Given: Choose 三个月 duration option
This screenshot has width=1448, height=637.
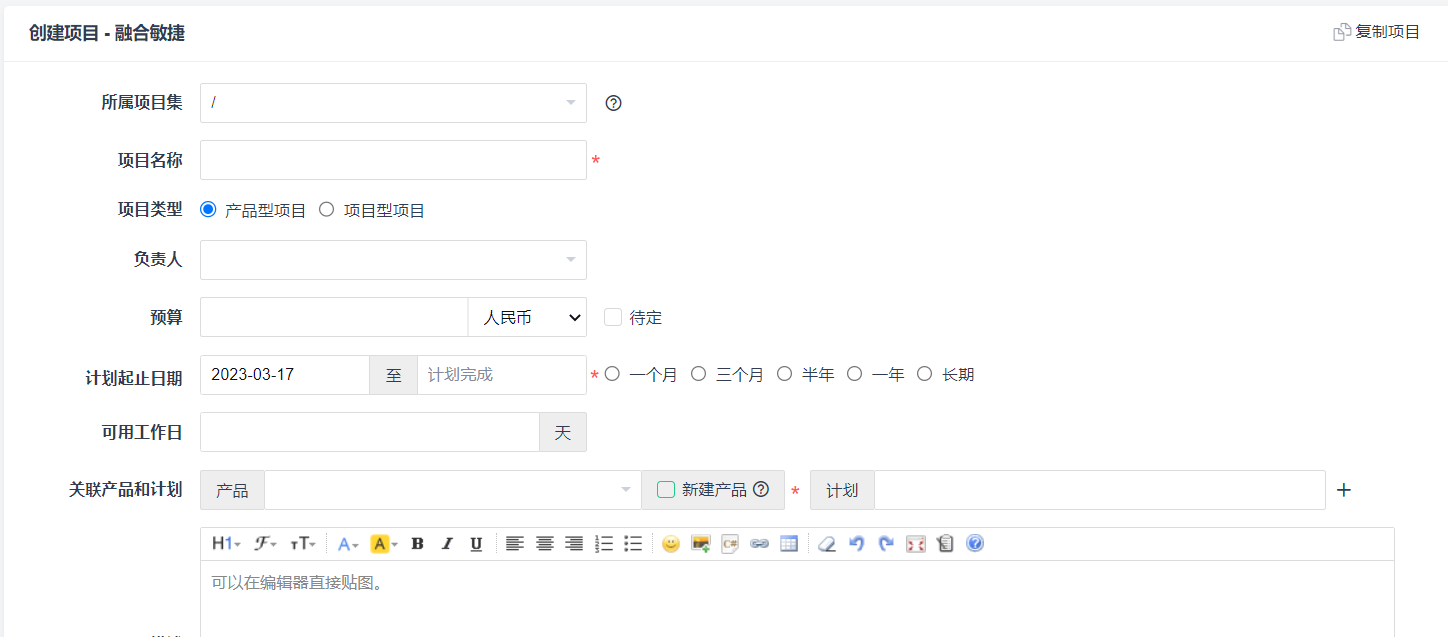Looking at the screenshot, I should pyautogui.click(x=699, y=374).
